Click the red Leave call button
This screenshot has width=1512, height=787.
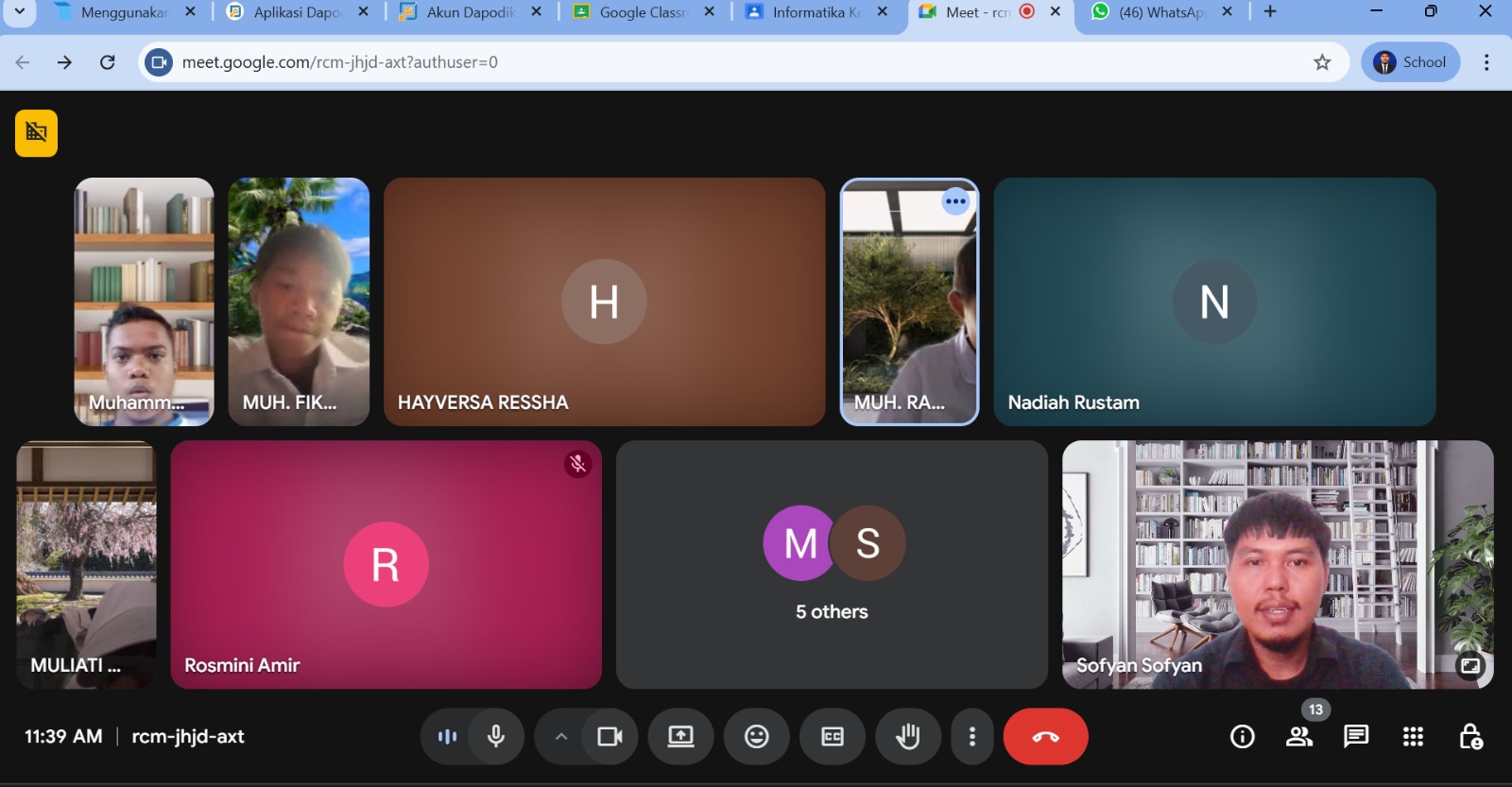tap(1045, 736)
